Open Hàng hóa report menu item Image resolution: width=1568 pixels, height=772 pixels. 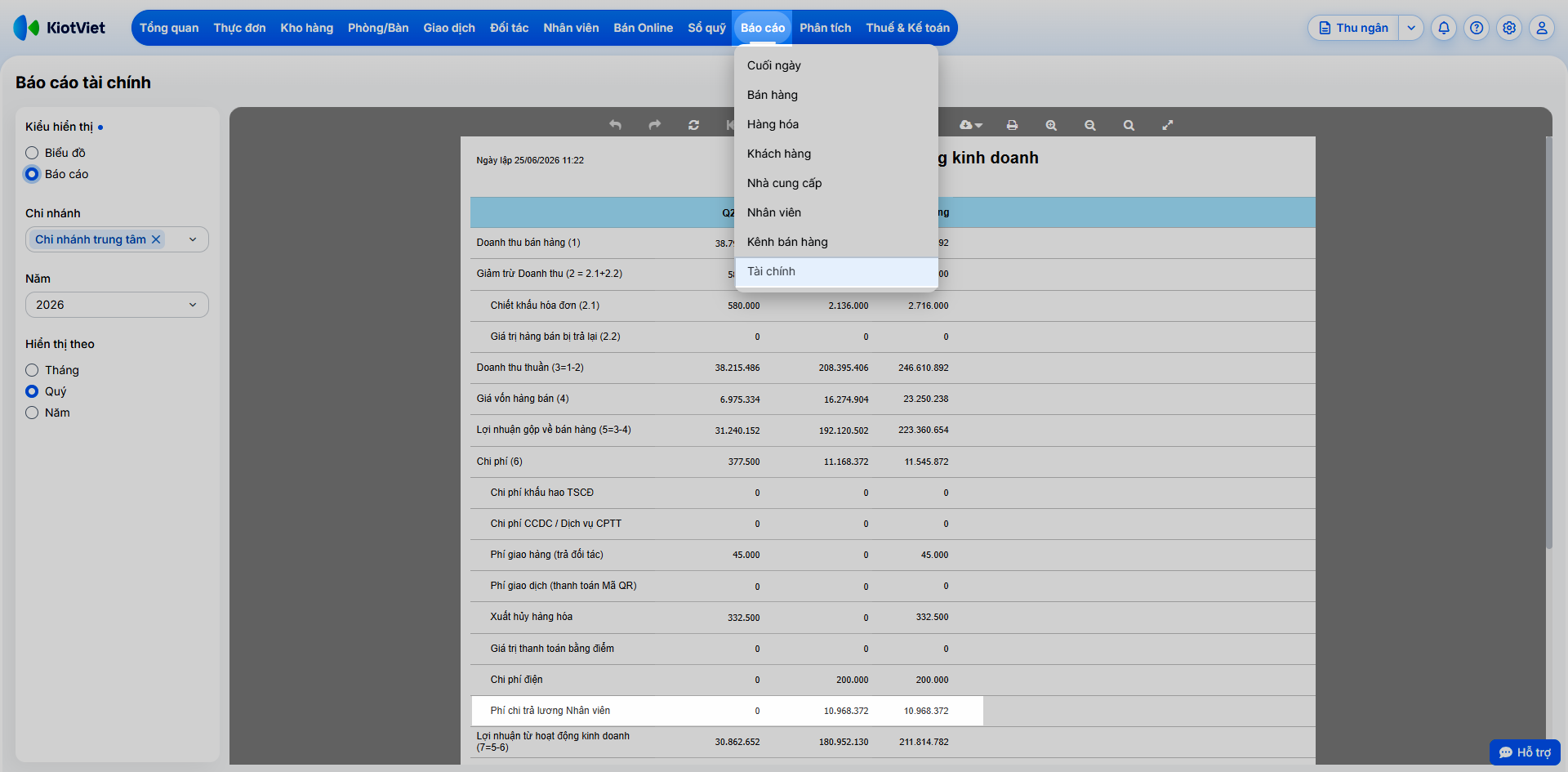(836, 124)
